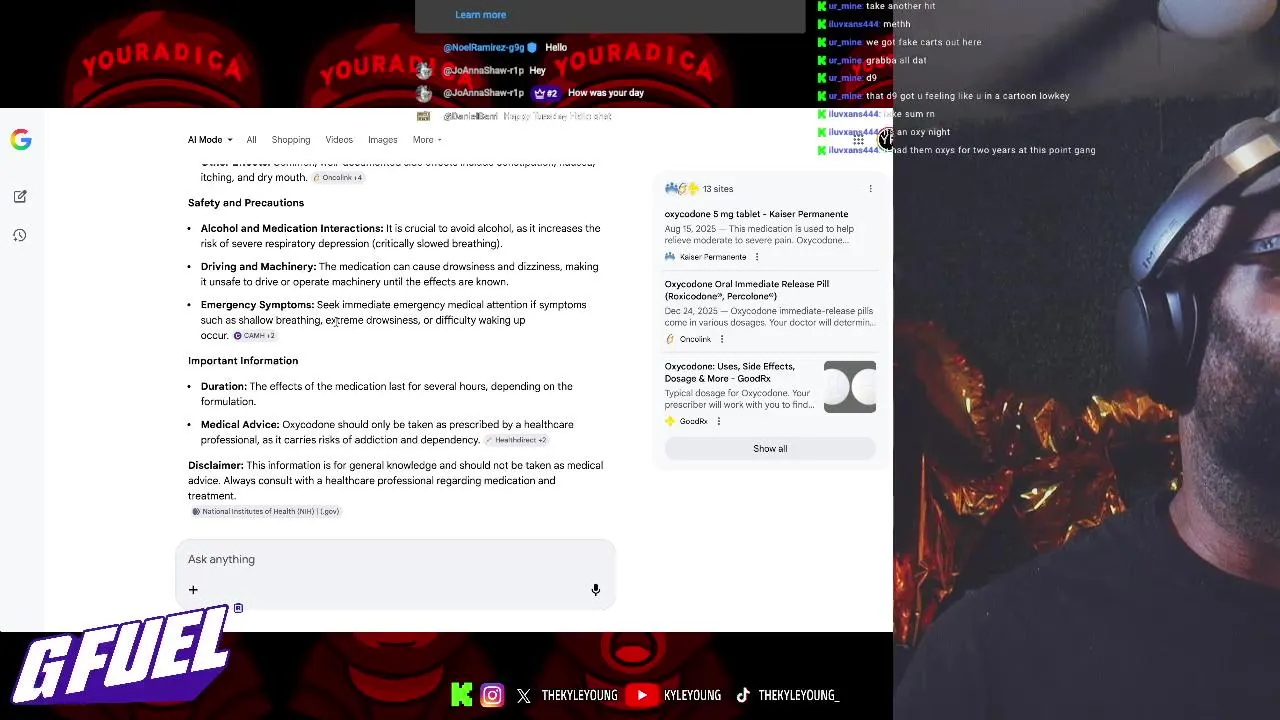This screenshot has width=1280, height=720.
Task: Click the plus attach icon in Ask anything
Action: [193, 590]
